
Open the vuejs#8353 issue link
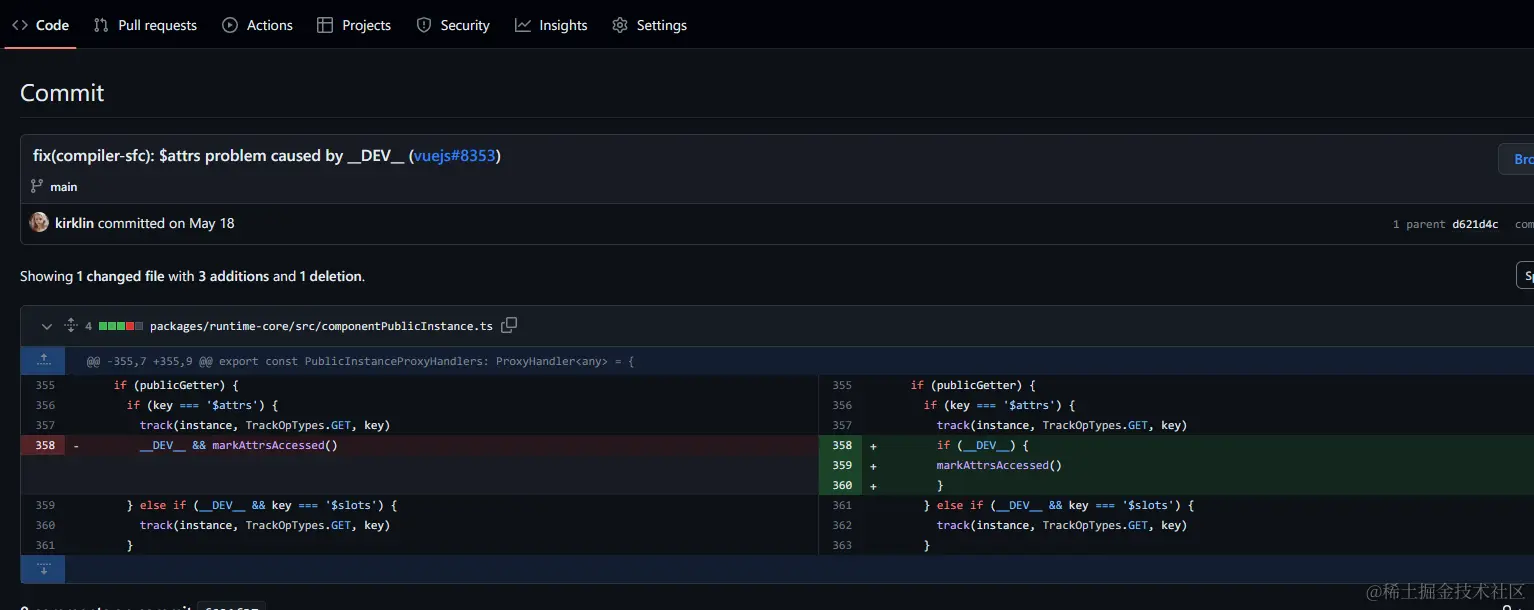coord(455,156)
